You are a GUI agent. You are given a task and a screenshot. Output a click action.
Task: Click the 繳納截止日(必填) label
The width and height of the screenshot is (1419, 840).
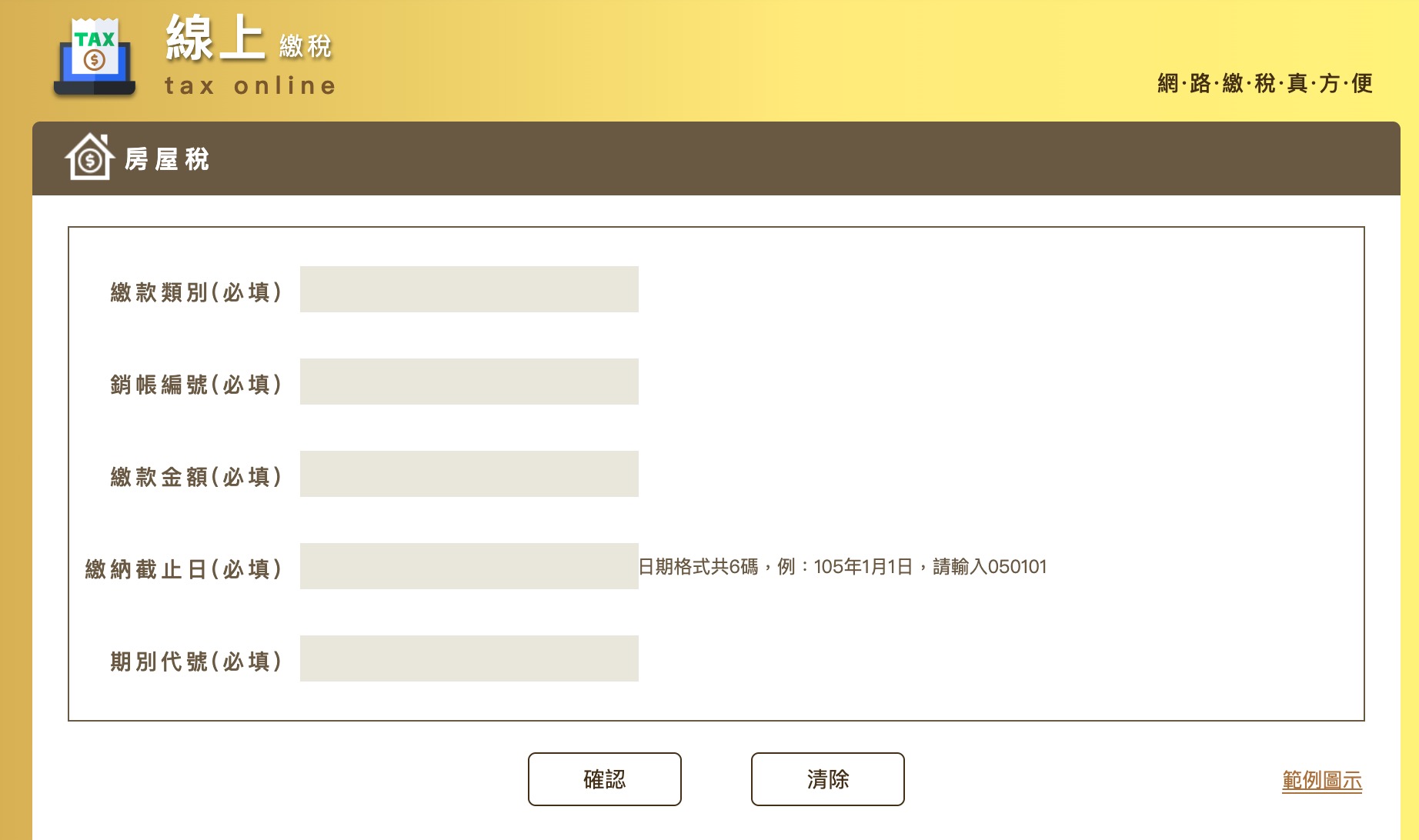tap(183, 569)
